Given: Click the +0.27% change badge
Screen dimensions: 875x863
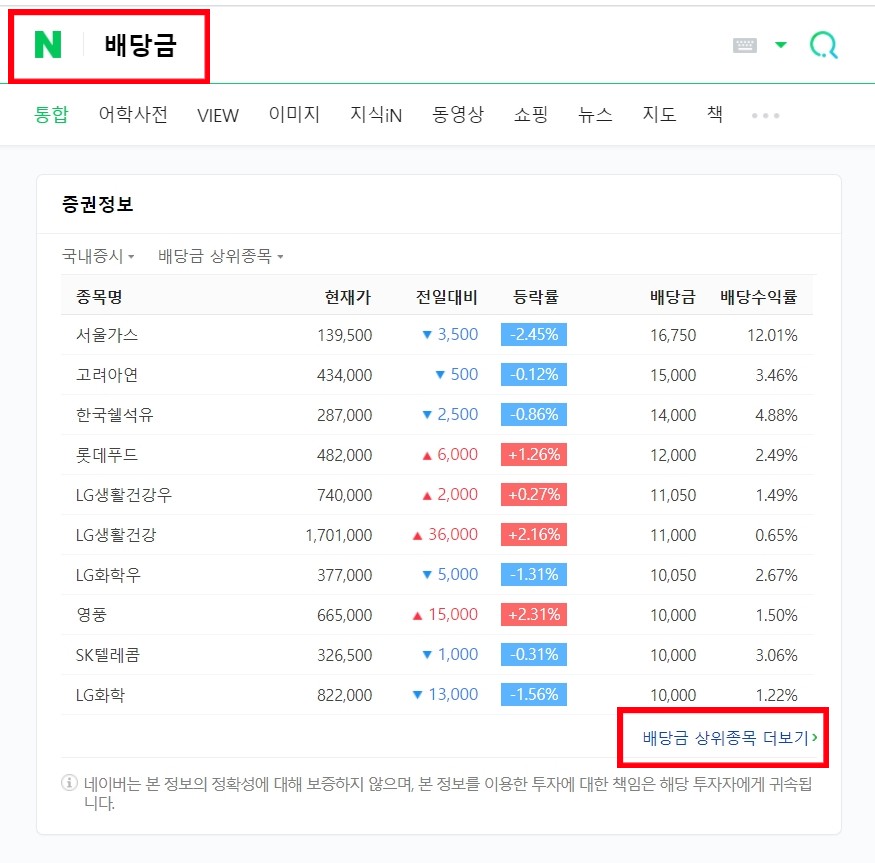Looking at the screenshot, I should tap(534, 495).
